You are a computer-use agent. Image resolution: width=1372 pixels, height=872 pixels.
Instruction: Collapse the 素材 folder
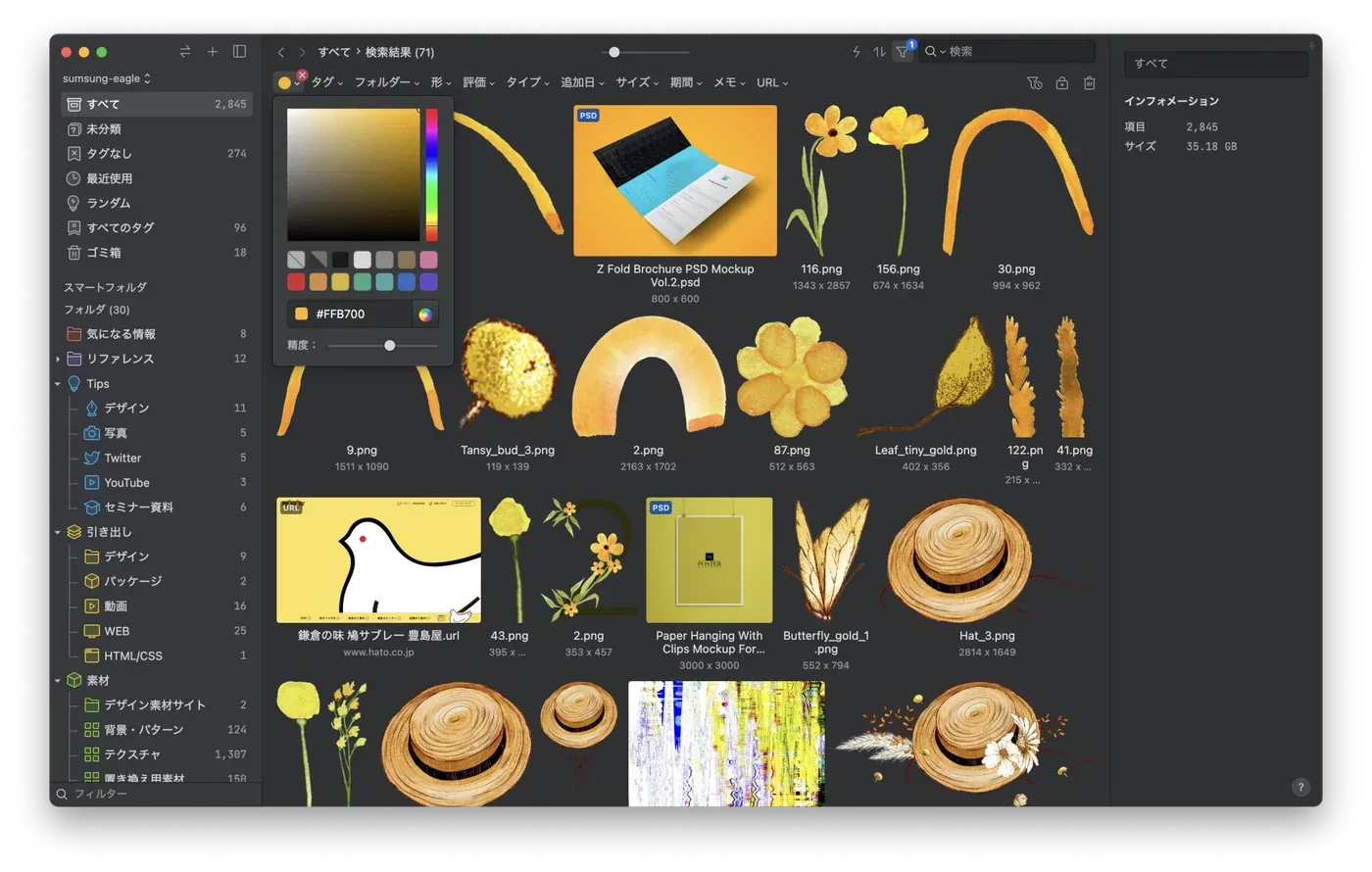pos(58,681)
